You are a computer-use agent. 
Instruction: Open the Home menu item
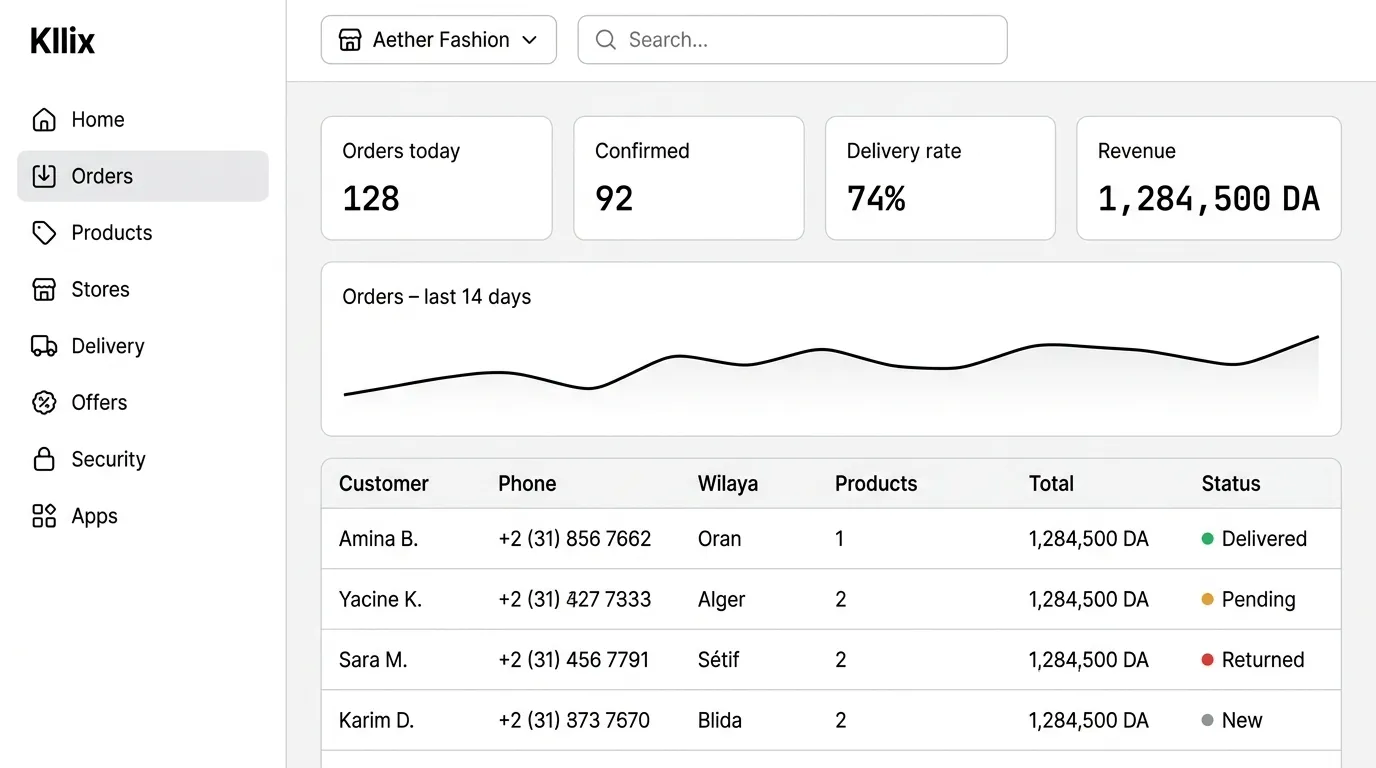[143, 120]
